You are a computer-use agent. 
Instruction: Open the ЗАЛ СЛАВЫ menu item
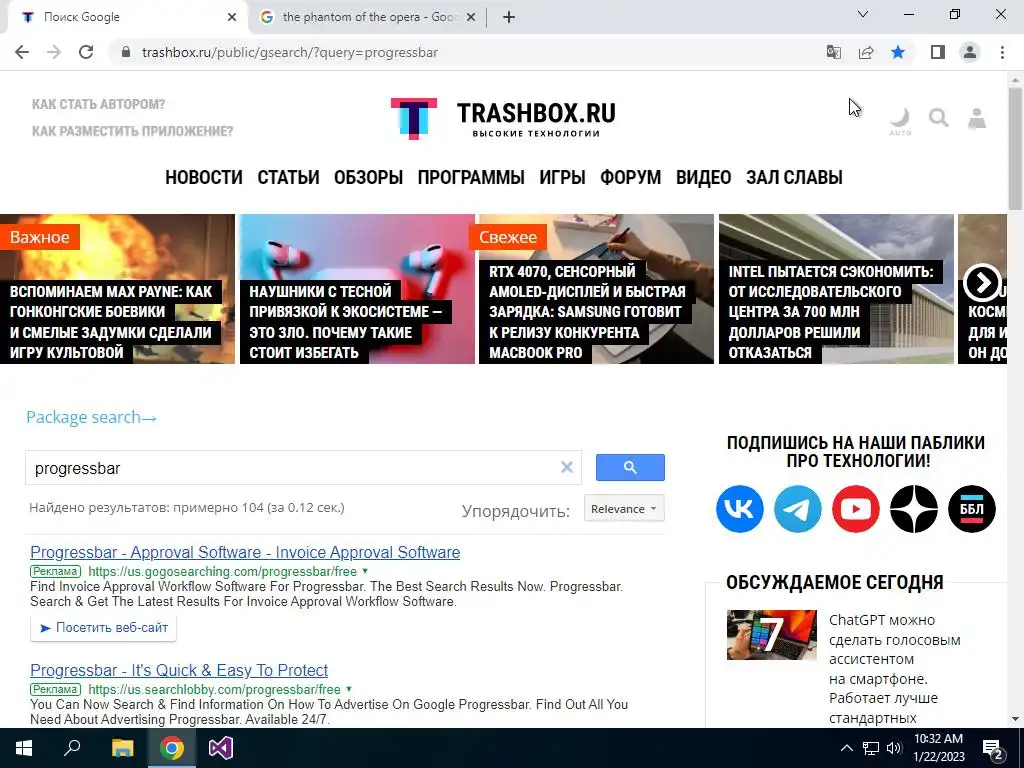(x=794, y=178)
